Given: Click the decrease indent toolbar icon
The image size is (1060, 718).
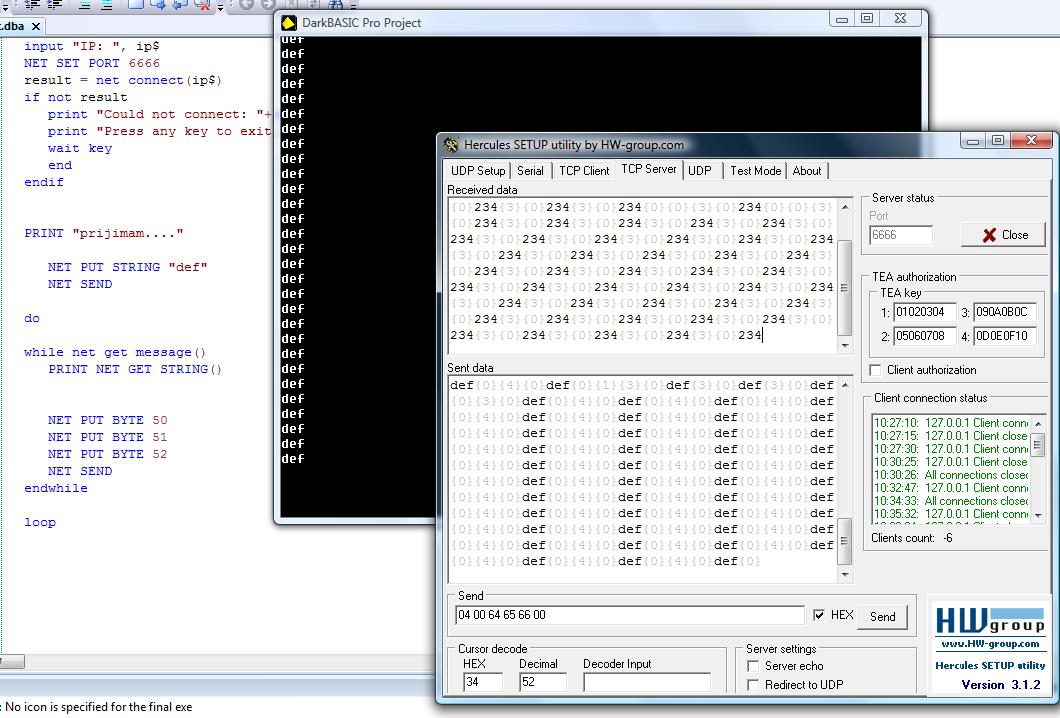Looking at the screenshot, I should 32,5.
